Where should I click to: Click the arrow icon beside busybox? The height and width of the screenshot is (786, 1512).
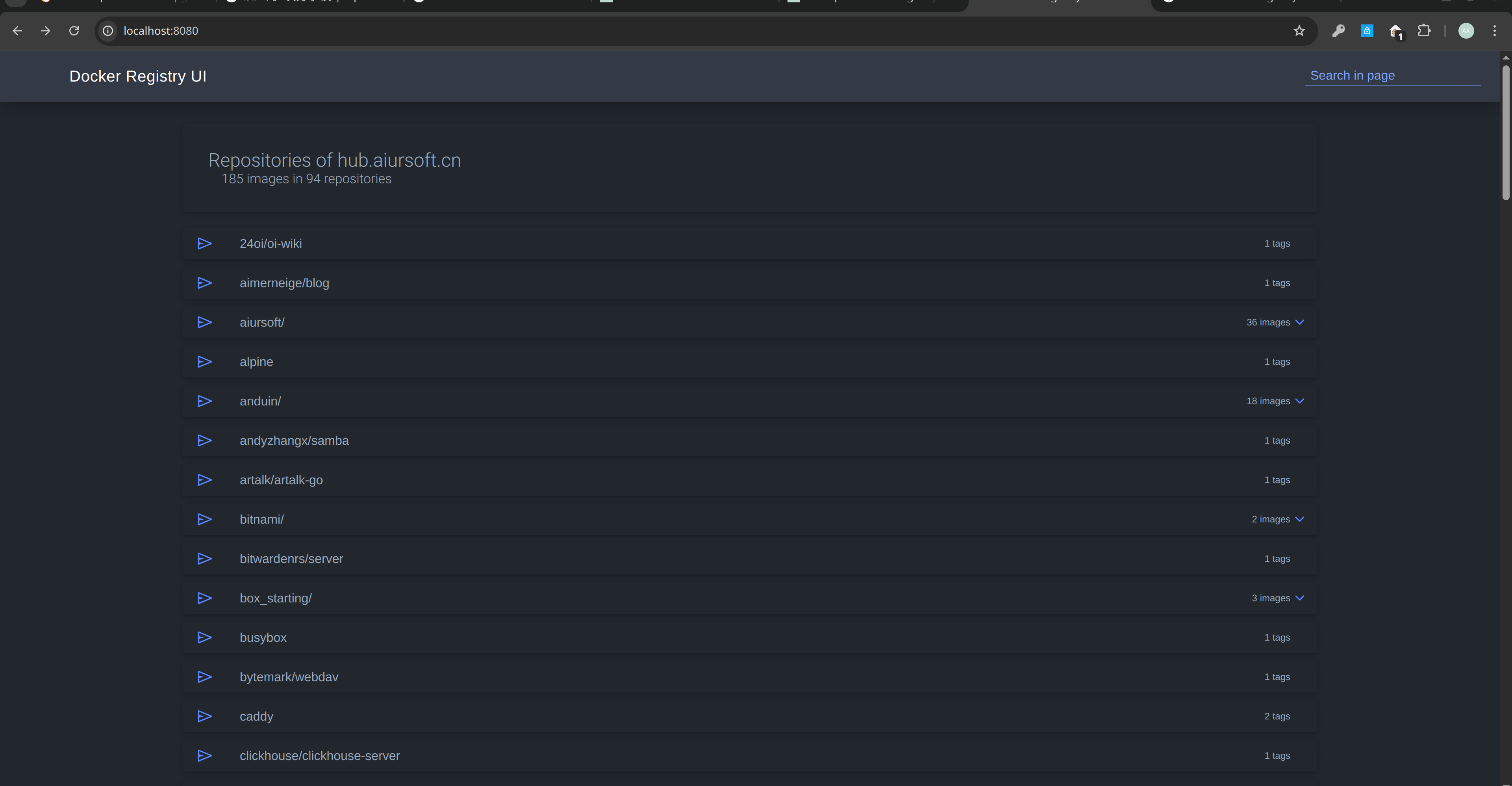click(x=204, y=637)
